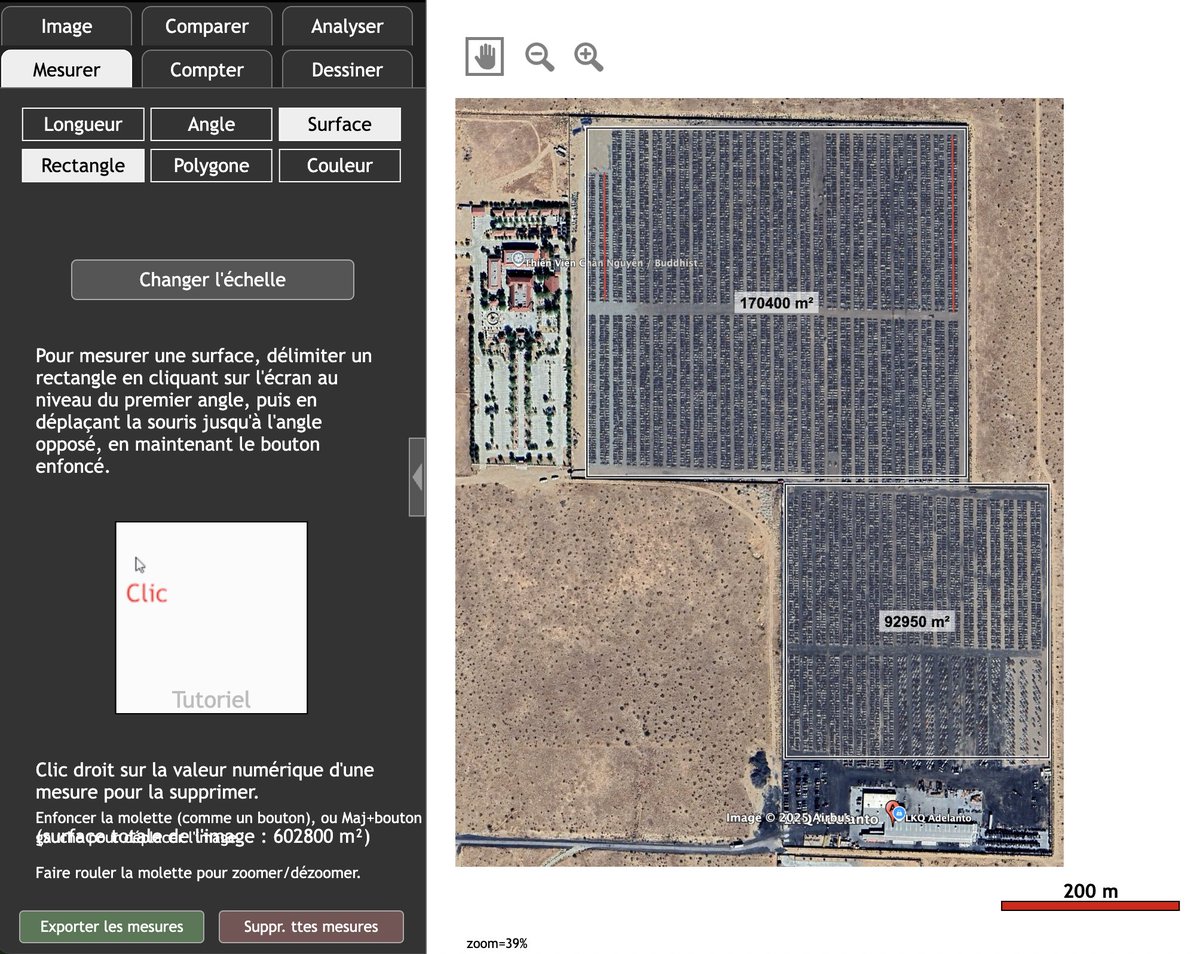Select the hand pan tool
The height and width of the screenshot is (954, 1200).
pos(485,57)
